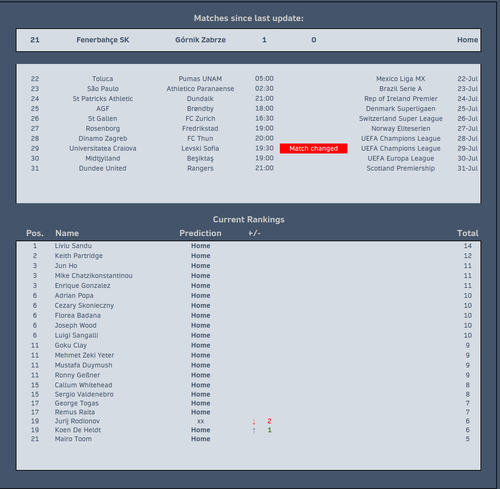Image resolution: width=500 pixels, height=489 pixels.
Task: Select 'Rosenborg' team
Action: pyautogui.click(x=103, y=129)
